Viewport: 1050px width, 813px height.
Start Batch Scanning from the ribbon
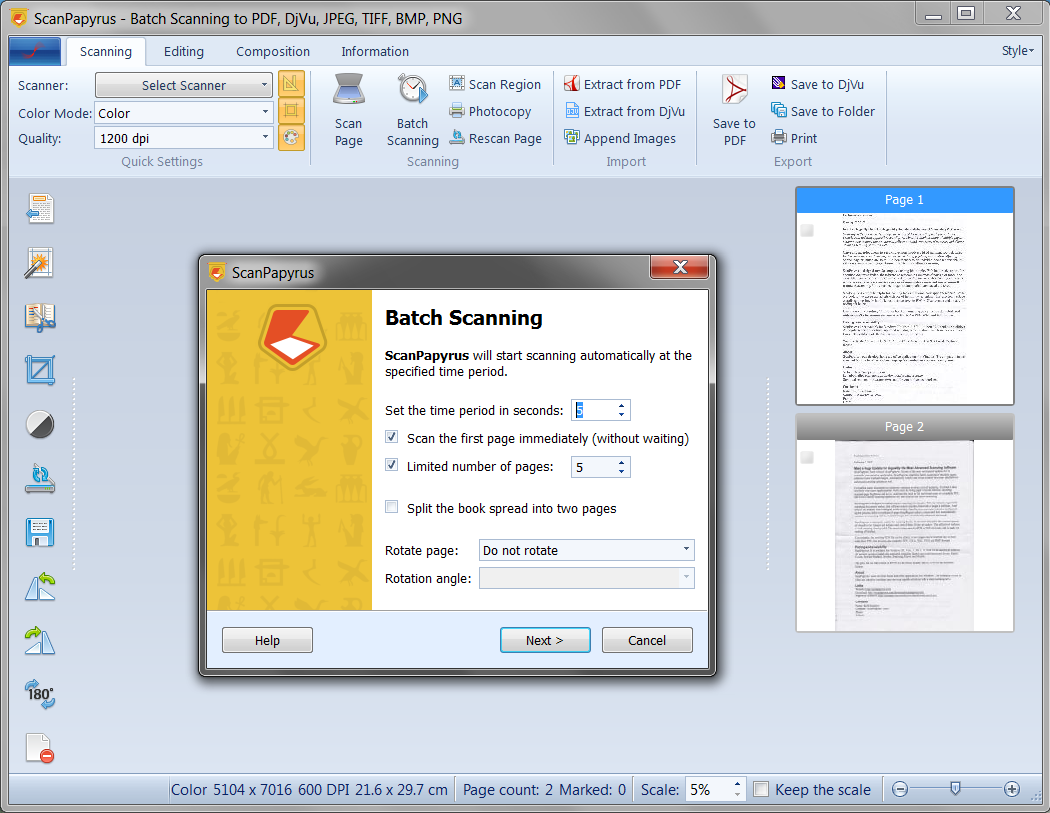pos(412,110)
